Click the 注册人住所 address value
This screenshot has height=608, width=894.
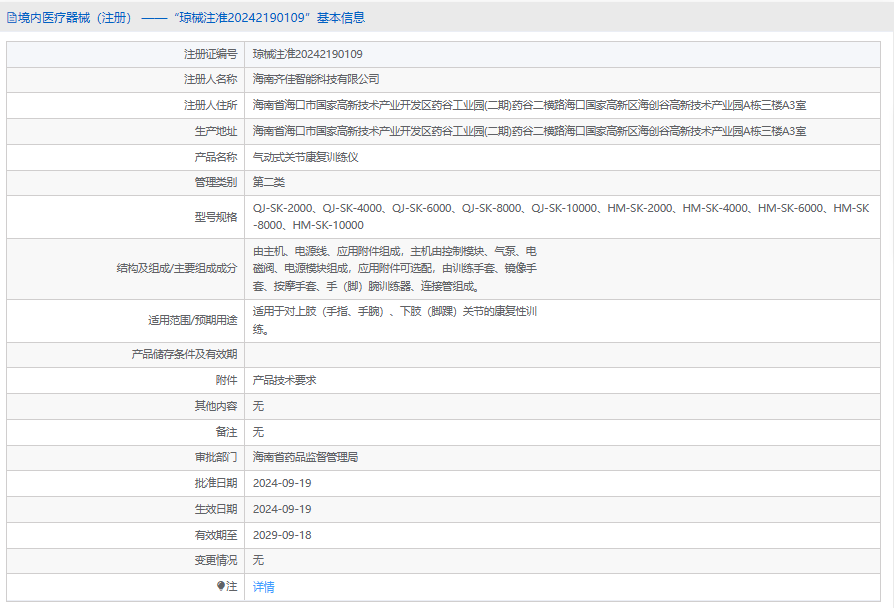[529, 105]
